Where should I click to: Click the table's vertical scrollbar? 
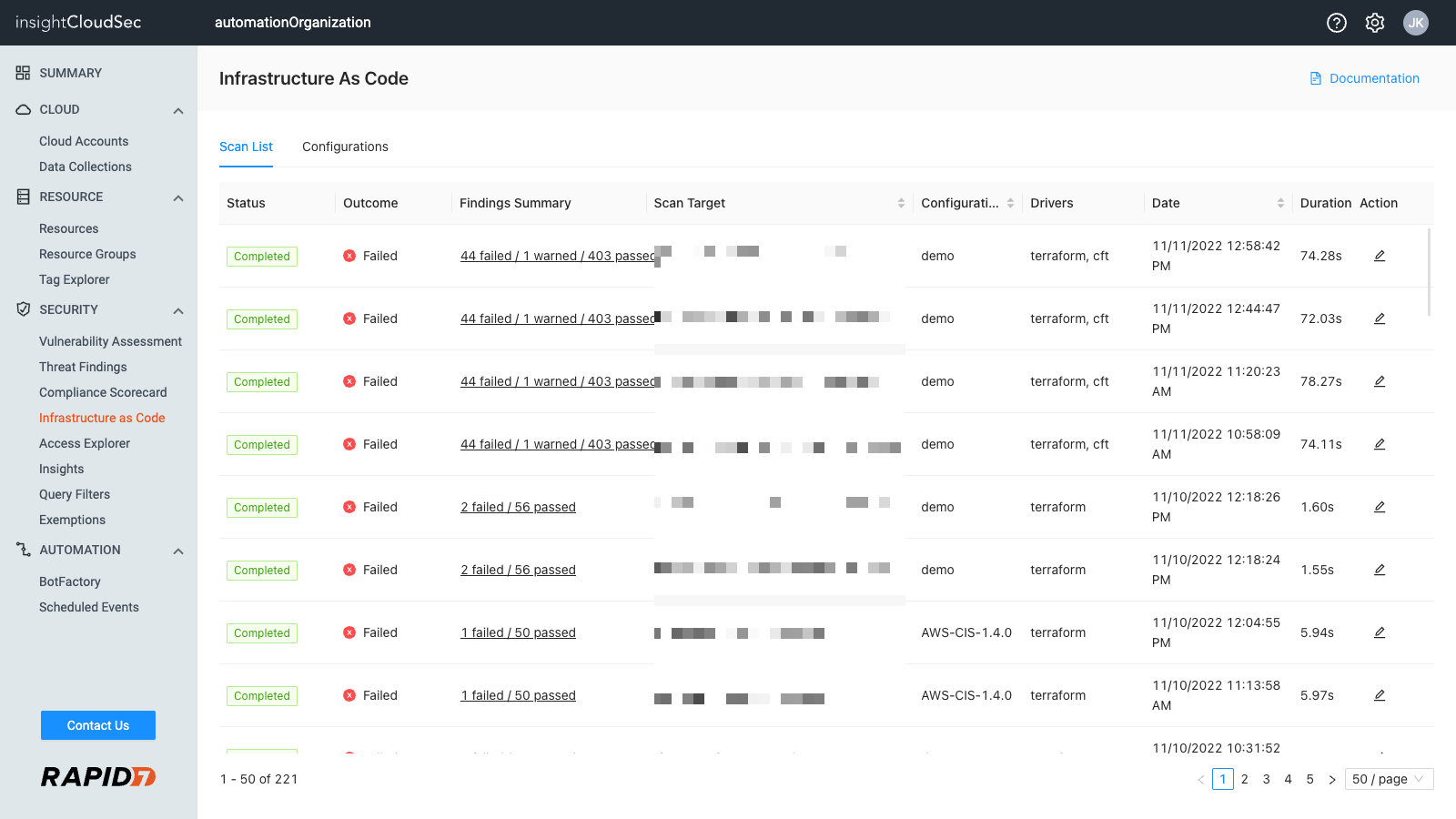[1430, 271]
